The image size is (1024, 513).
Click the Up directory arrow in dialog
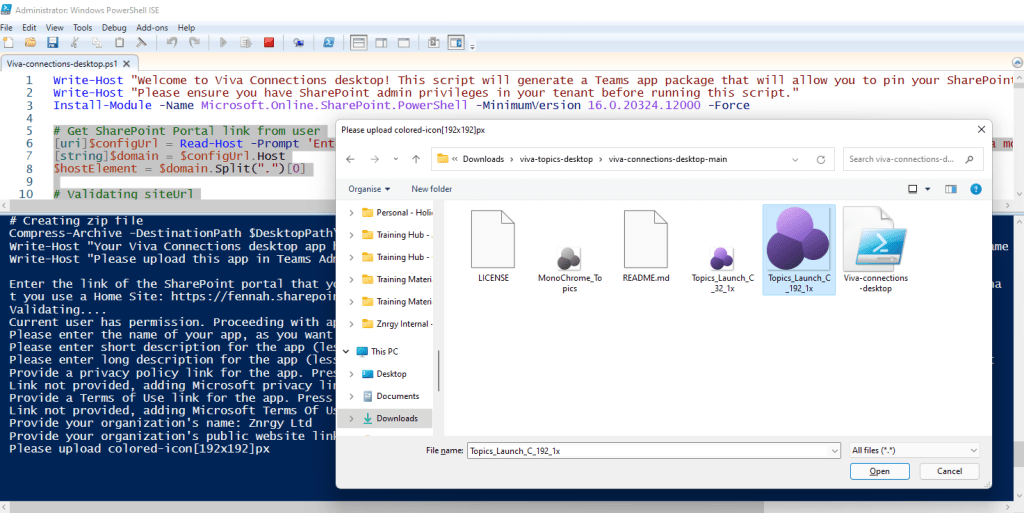416,159
